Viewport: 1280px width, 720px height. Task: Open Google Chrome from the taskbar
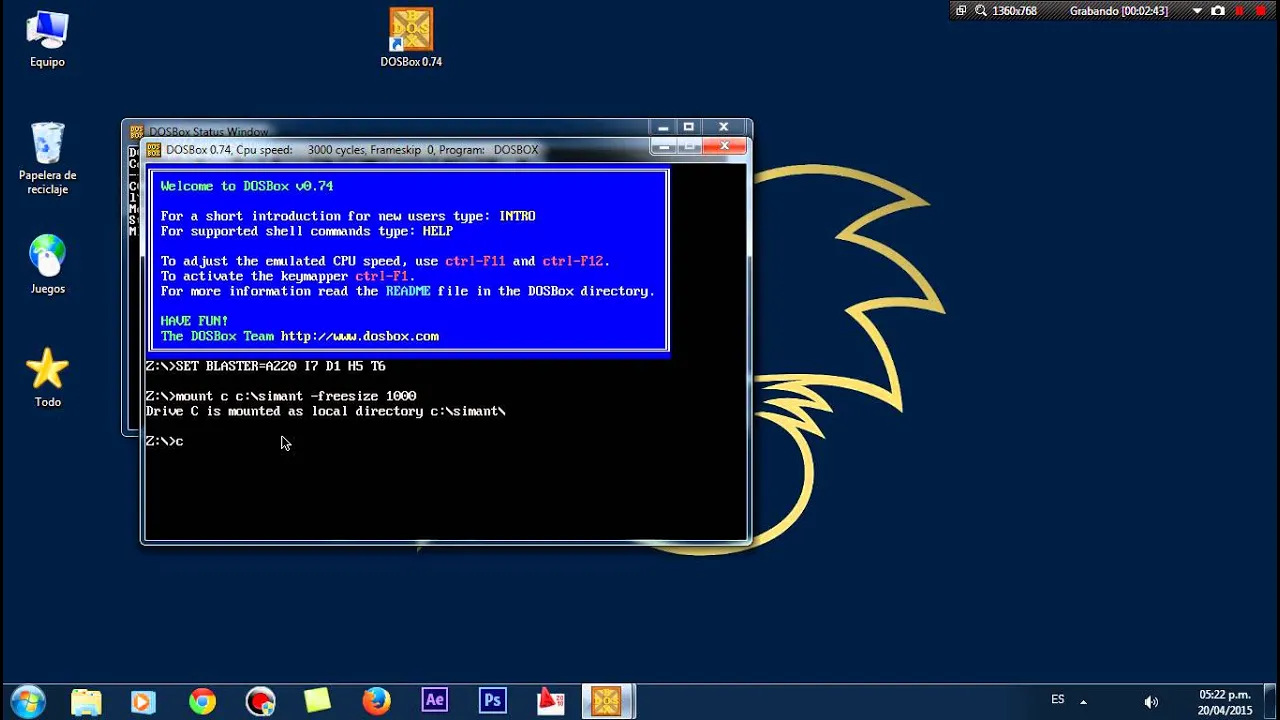click(202, 701)
